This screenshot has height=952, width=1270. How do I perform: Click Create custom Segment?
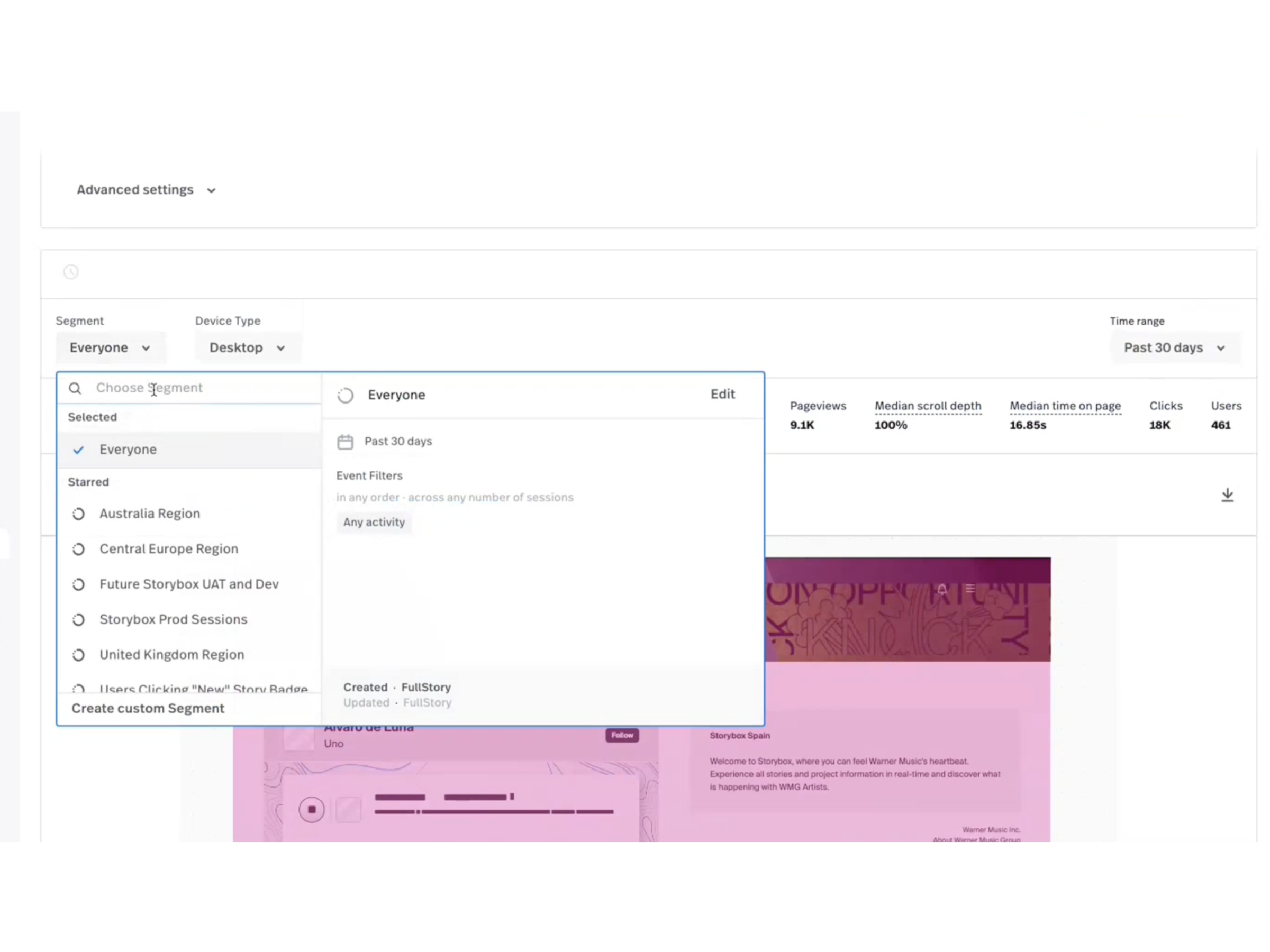(148, 709)
